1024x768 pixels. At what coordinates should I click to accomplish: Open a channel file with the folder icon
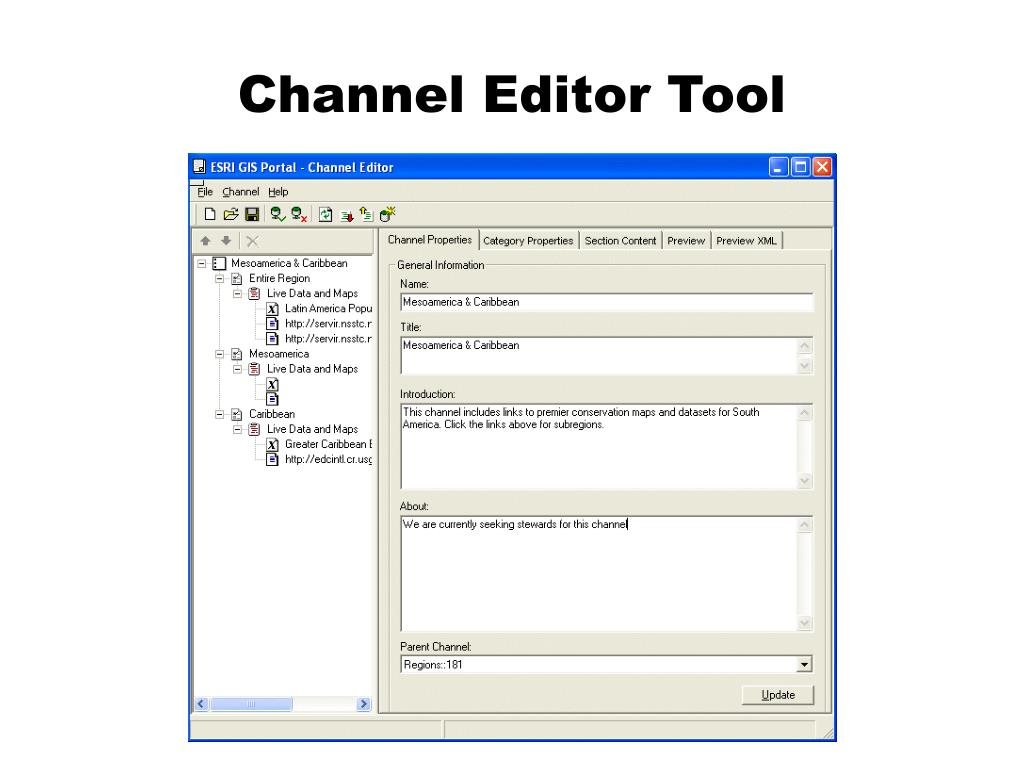coord(231,214)
